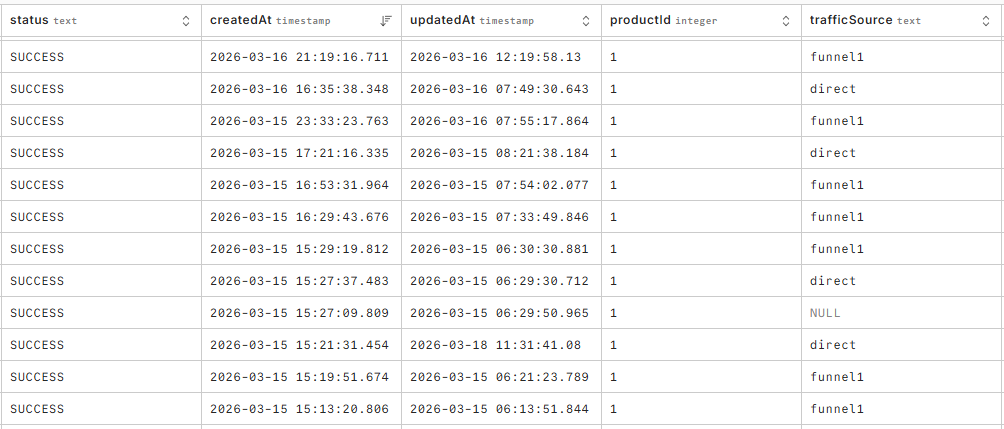The width and height of the screenshot is (1004, 429).
Task: Click updatedAt cell 2026-03-15 06:30:30.881
Action: coord(499,249)
